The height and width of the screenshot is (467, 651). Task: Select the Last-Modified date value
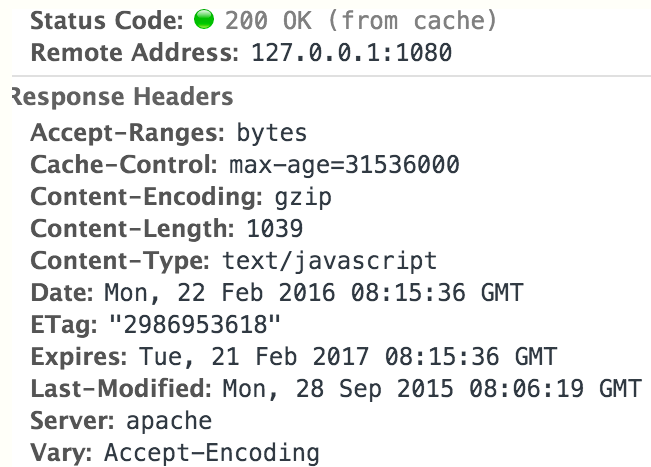(432, 389)
